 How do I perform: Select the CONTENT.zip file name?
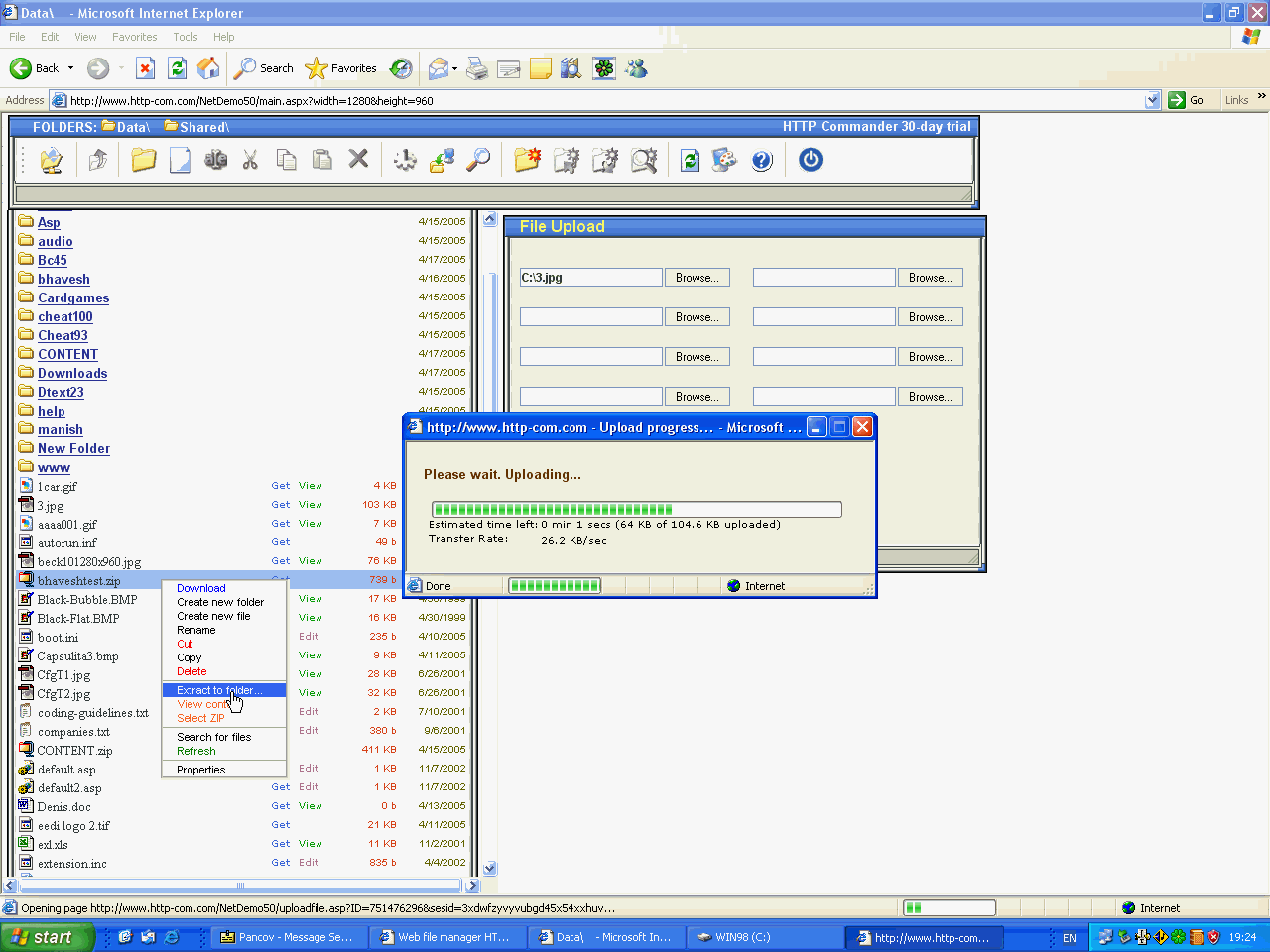(x=74, y=751)
